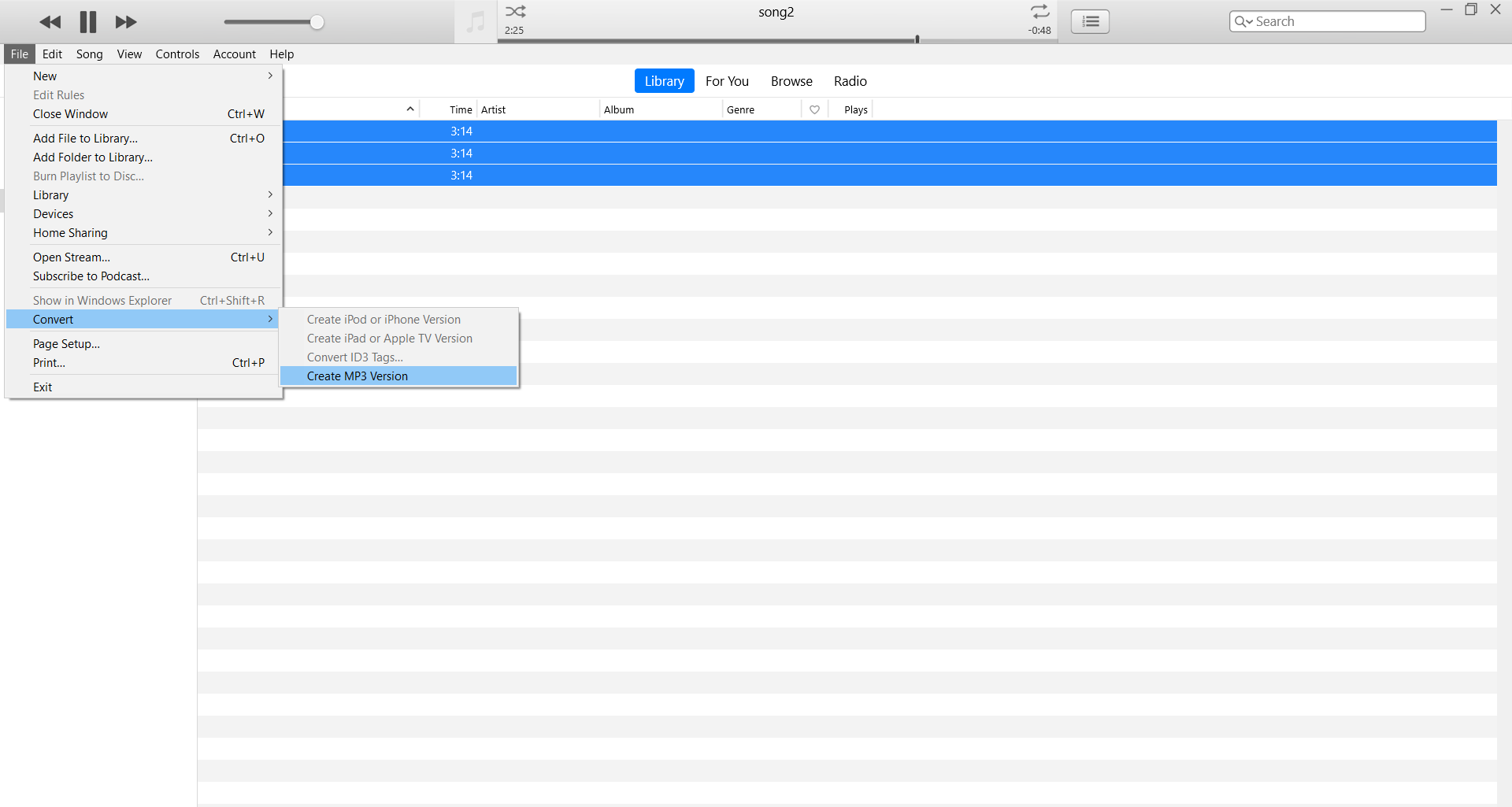Open the Up Next list icon

coord(1090,22)
